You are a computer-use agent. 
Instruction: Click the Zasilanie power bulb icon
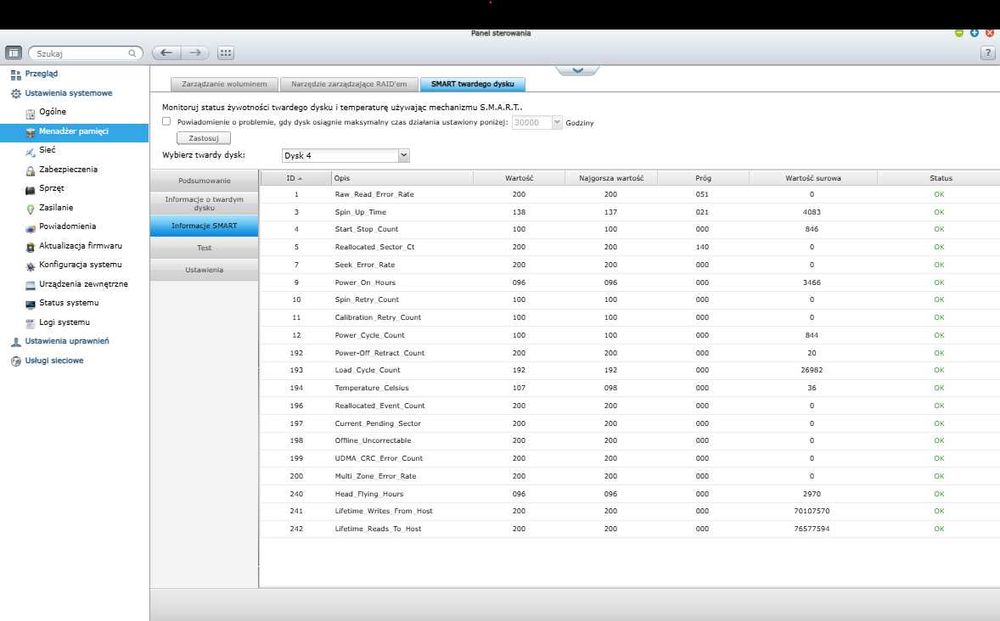point(30,208)
